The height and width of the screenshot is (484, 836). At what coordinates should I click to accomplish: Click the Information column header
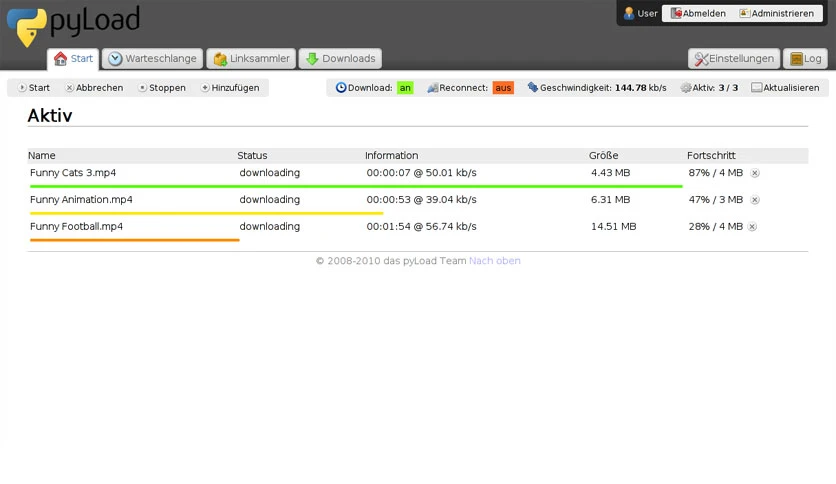point(391,156)
